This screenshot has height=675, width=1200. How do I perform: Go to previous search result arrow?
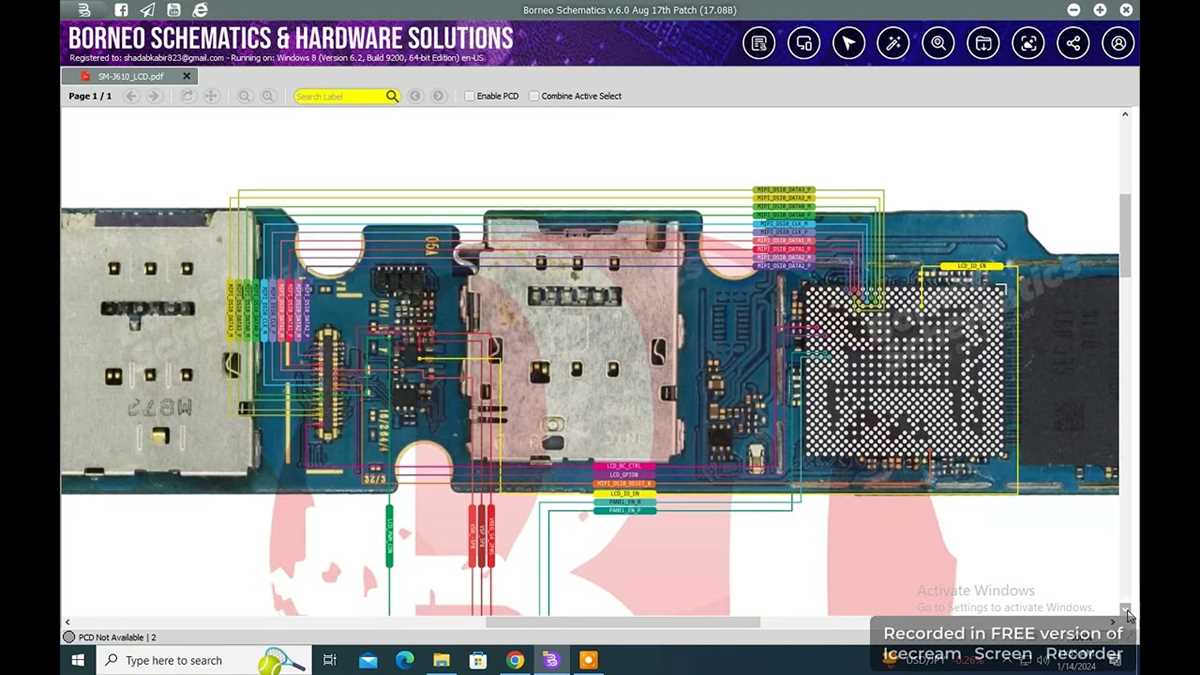pos(415,96)
